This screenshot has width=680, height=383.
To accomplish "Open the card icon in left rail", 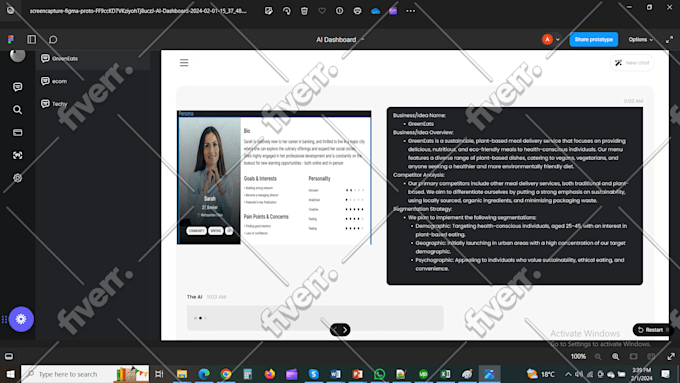I will pos(17,132).
